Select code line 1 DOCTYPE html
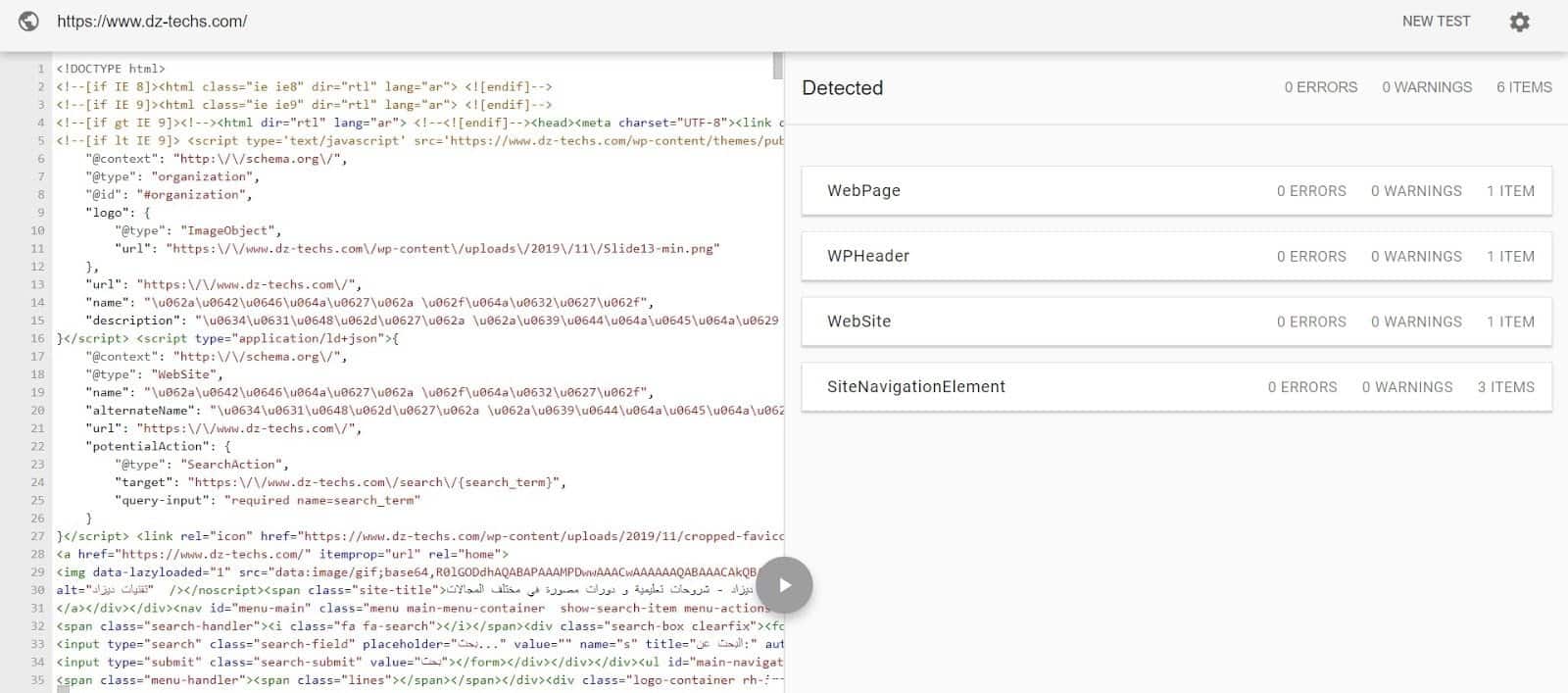1568x693 pixels. pyautogui.click(x=111, y=69)
